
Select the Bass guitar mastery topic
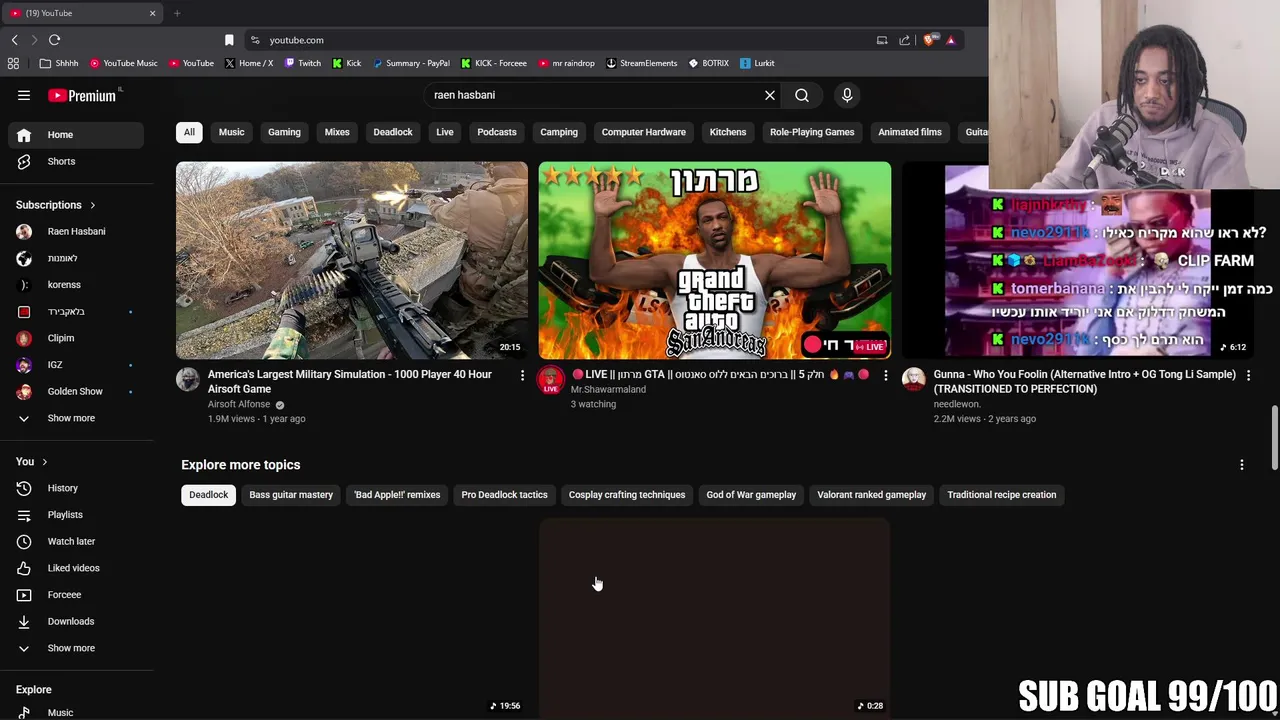291,495
